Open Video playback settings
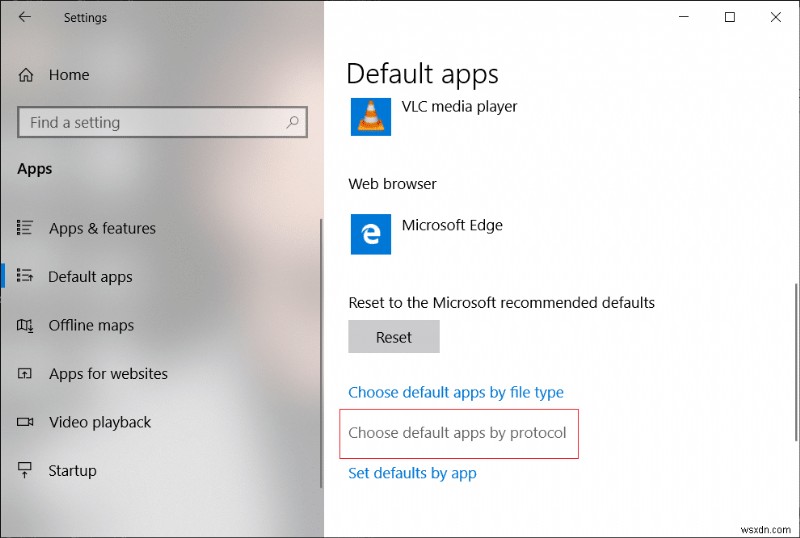Screen dimensions: 800x538 100,422
